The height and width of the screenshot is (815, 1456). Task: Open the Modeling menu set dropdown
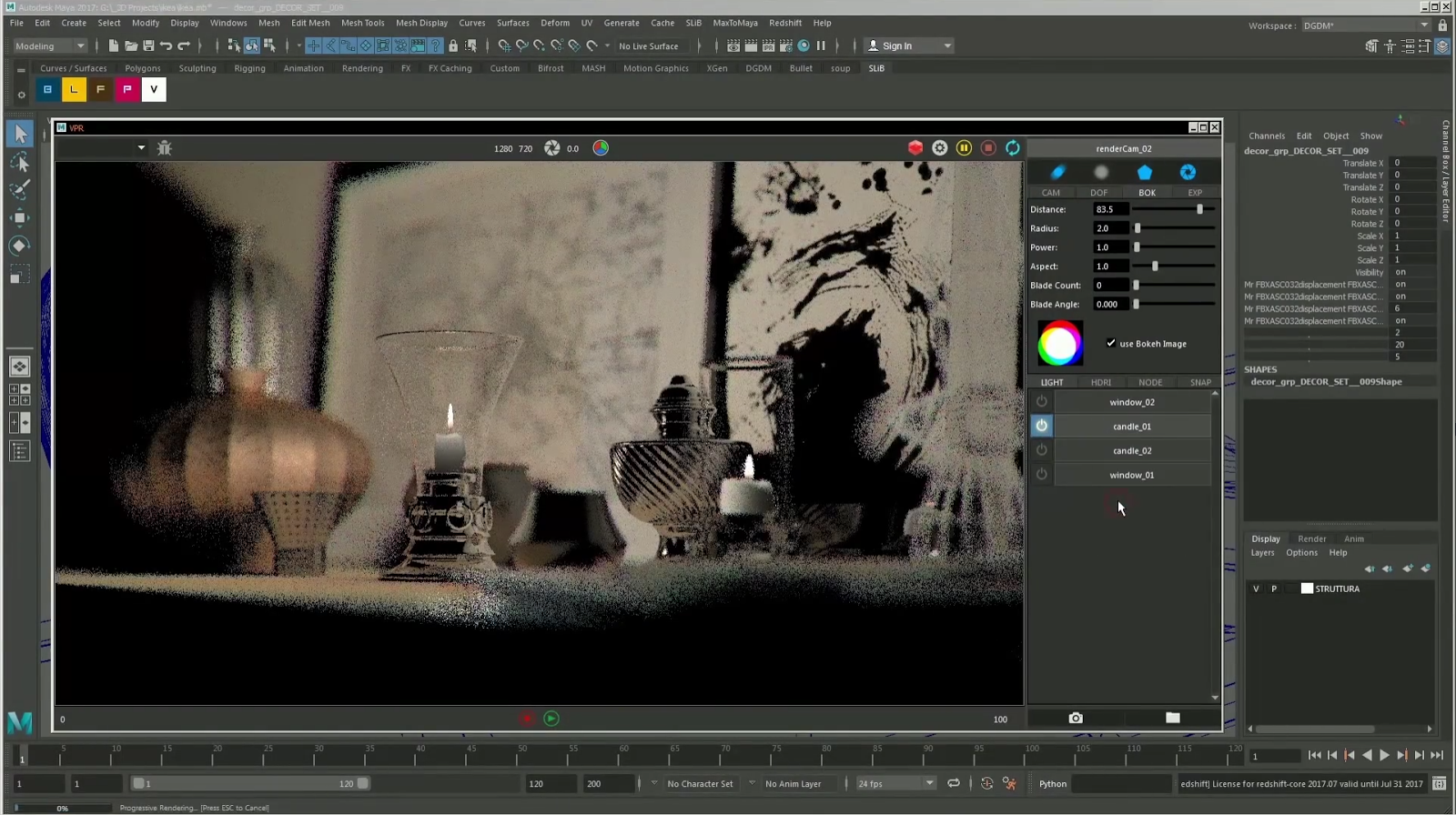tap(50, 46)
